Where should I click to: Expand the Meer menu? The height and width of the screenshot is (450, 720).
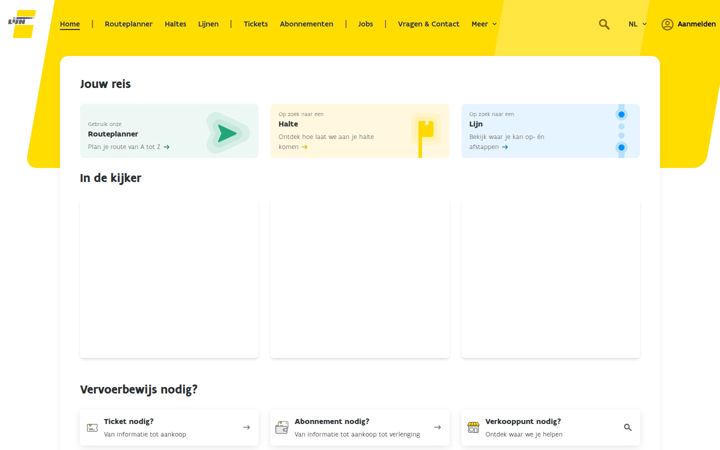tap(484, 24)
